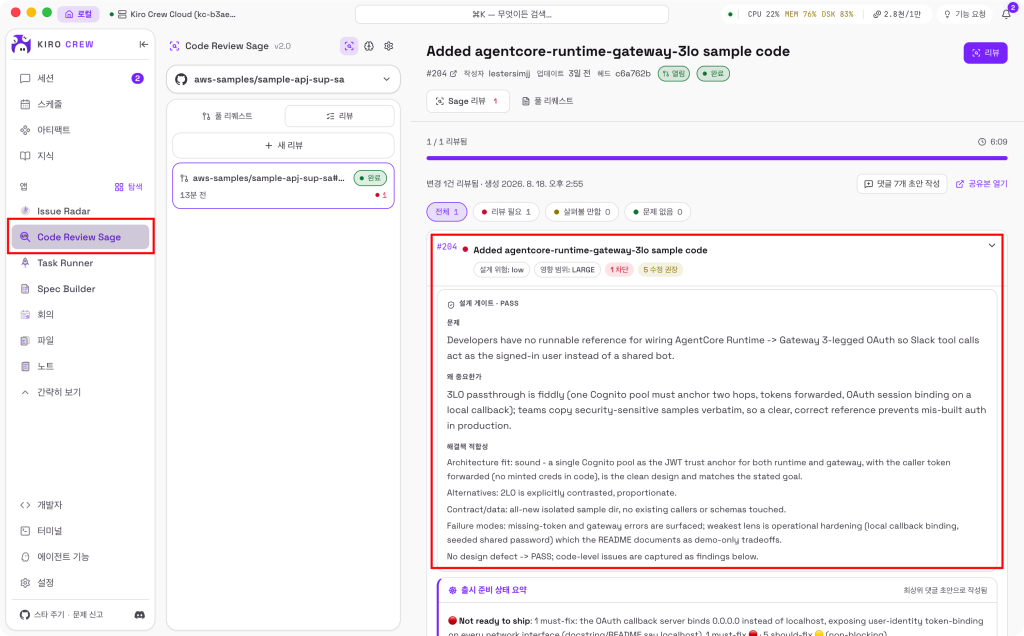Open 공유본 열기 link

[982, 184]
